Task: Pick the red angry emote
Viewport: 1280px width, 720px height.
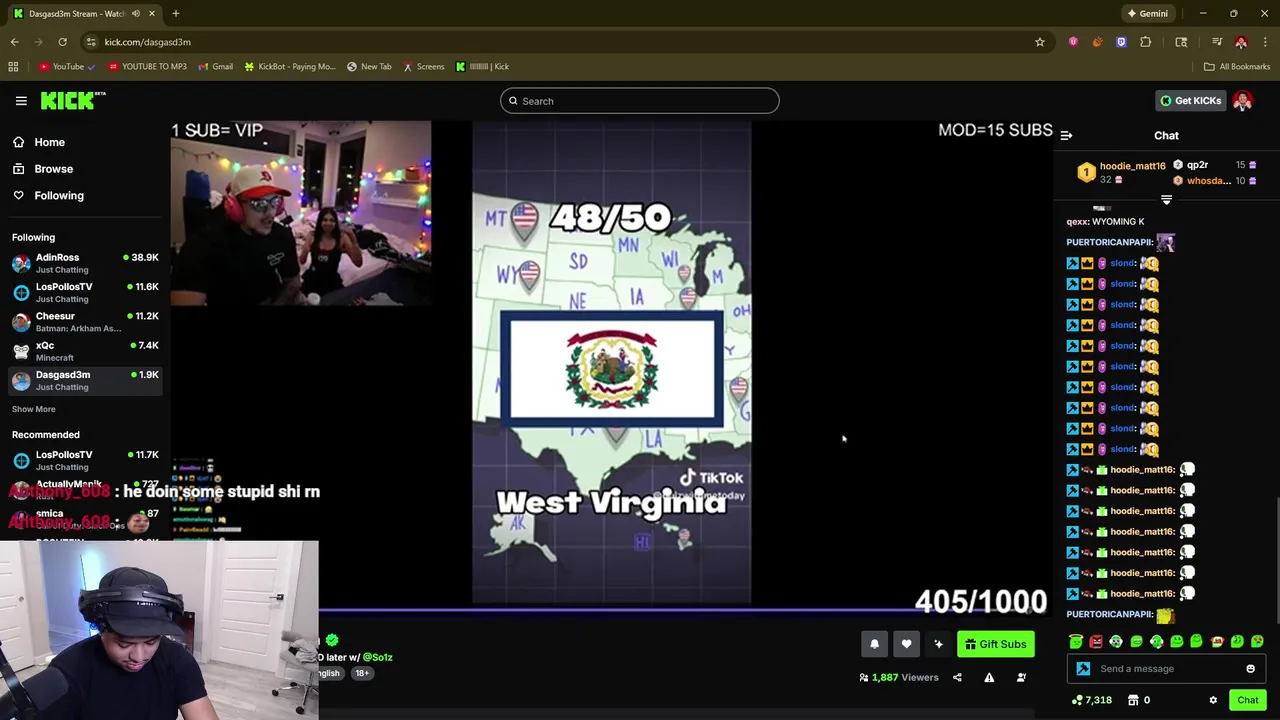Action: 1096,642
